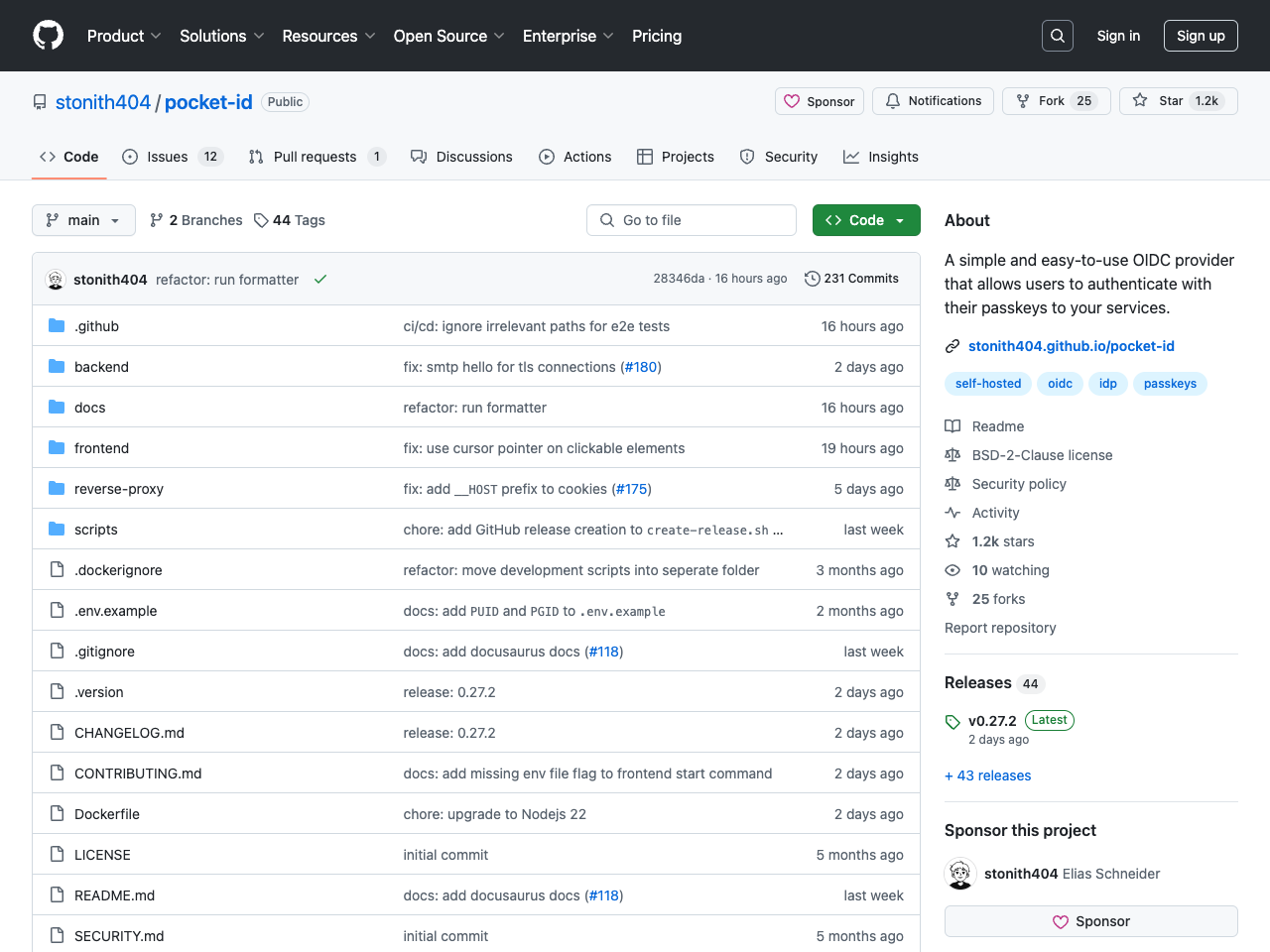Click the stonith404 avatar in commit row
This screenshot has height=952, width=1270.
(x=56, y=280)
